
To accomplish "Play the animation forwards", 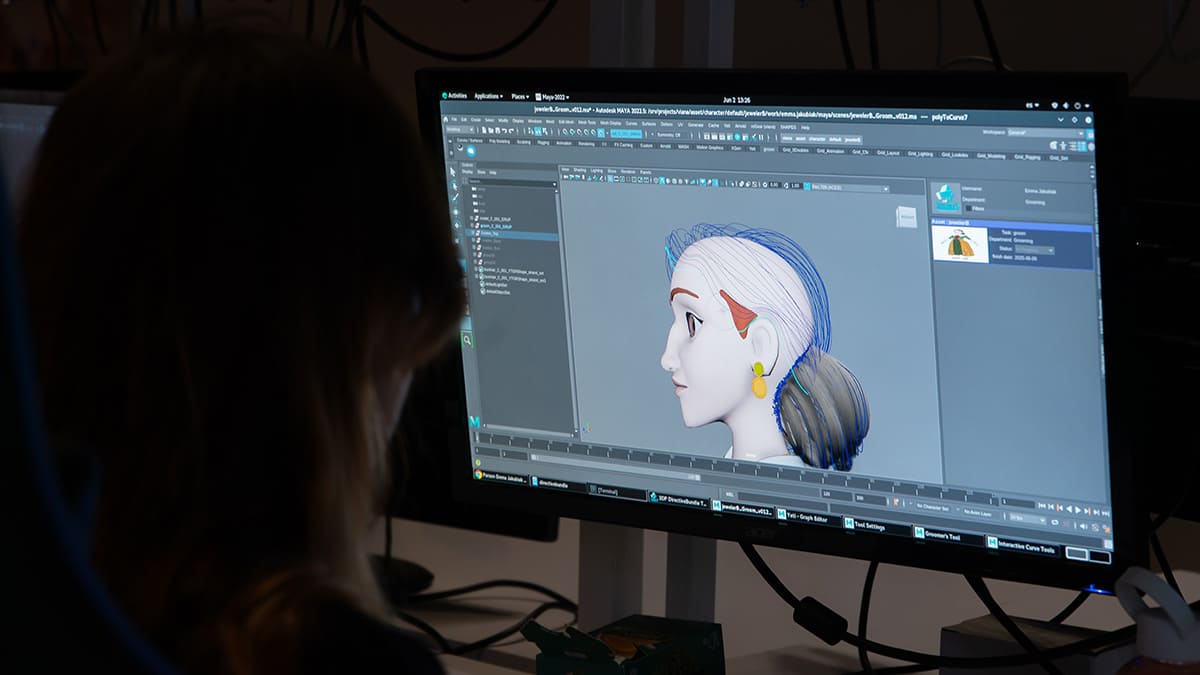I will click(1080, 510).
